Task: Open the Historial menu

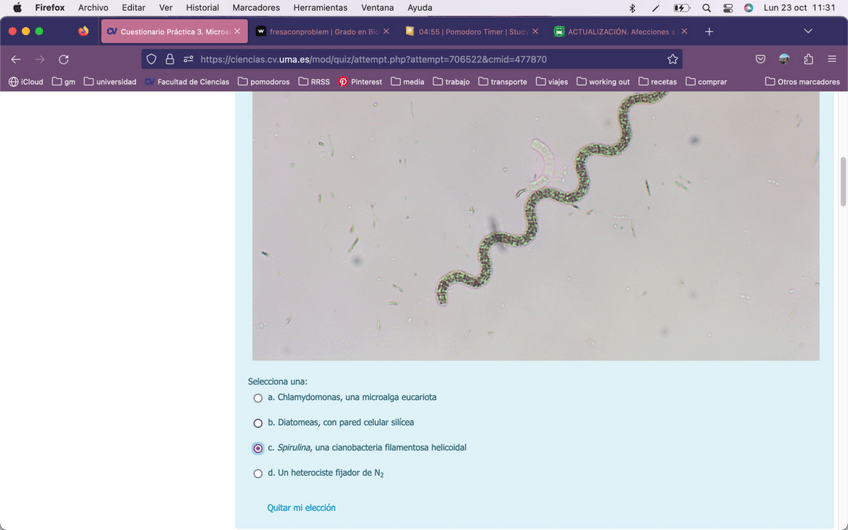Action: (x=202, y=8)
